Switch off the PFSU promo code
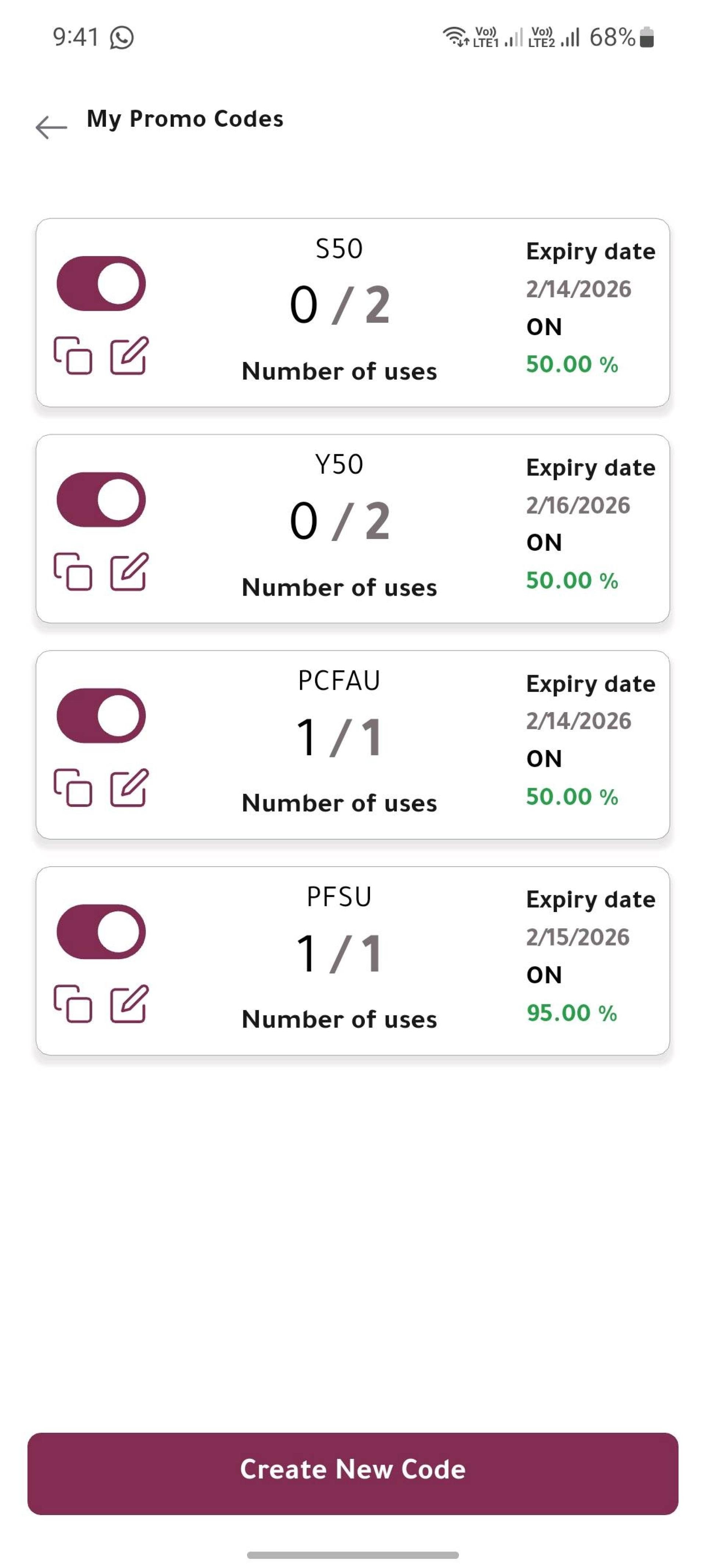706x1568 pixels. tap(101, 932)
